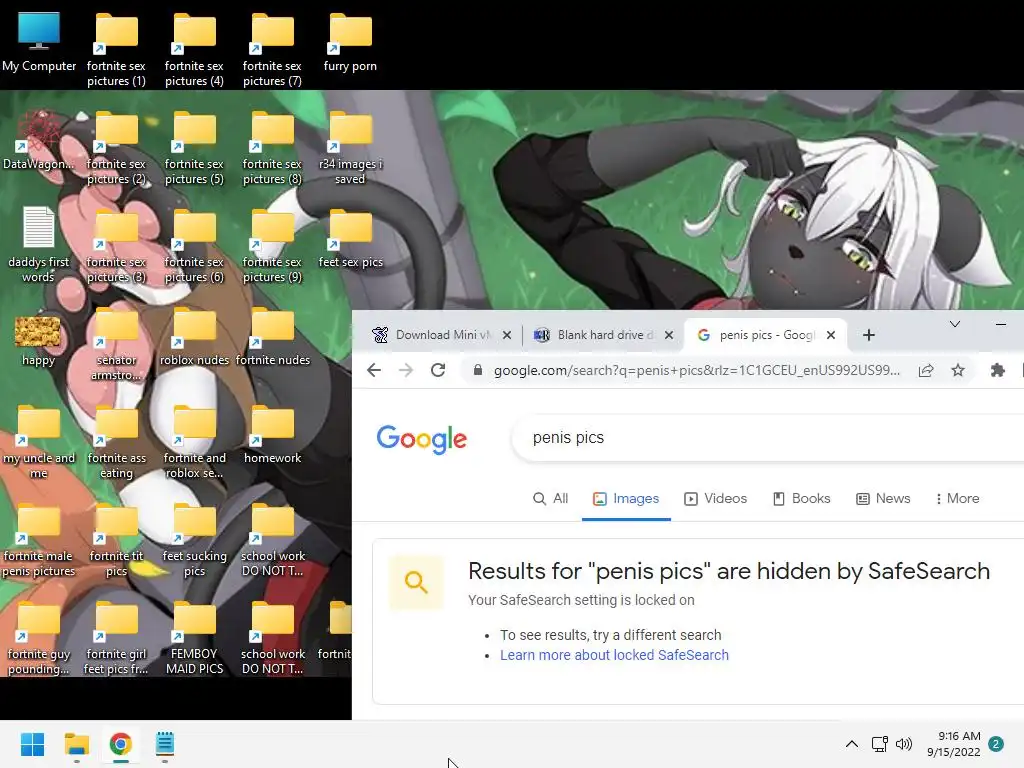Expand the More search options menu
The width and height of the screenshot is (1024, 768).
[x=957, y=498]
